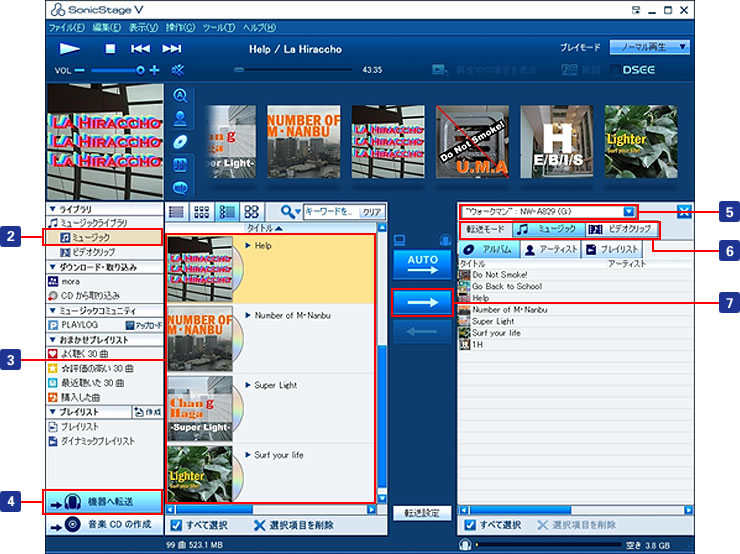Stop playback with the square button

(110, 49)
